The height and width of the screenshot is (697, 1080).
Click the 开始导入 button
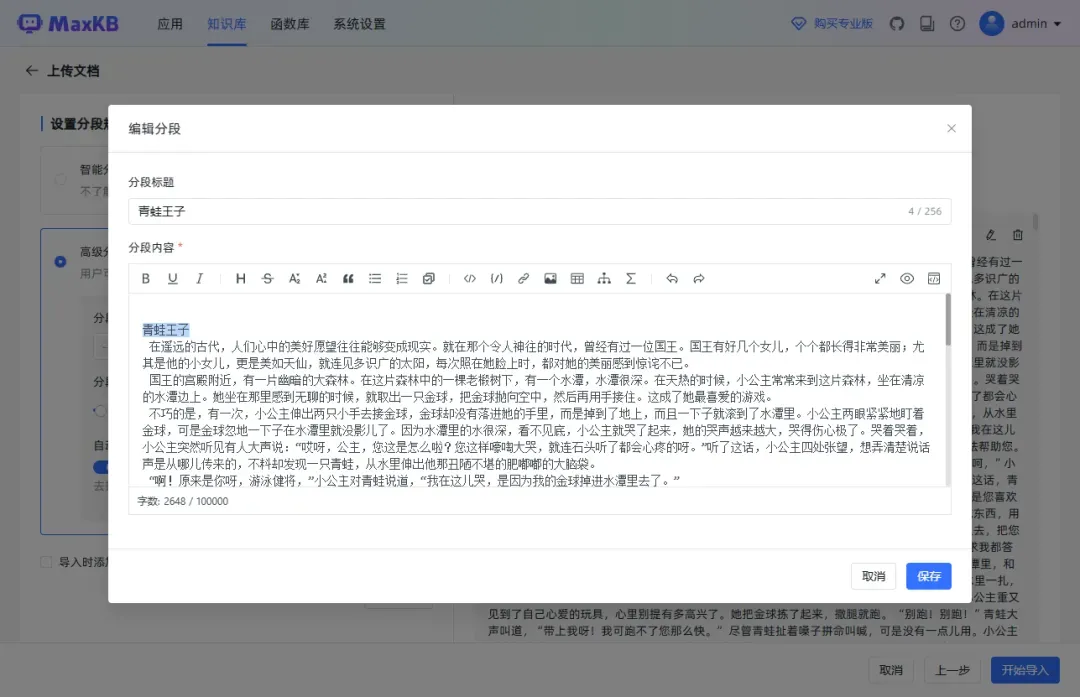(1025, 670)
